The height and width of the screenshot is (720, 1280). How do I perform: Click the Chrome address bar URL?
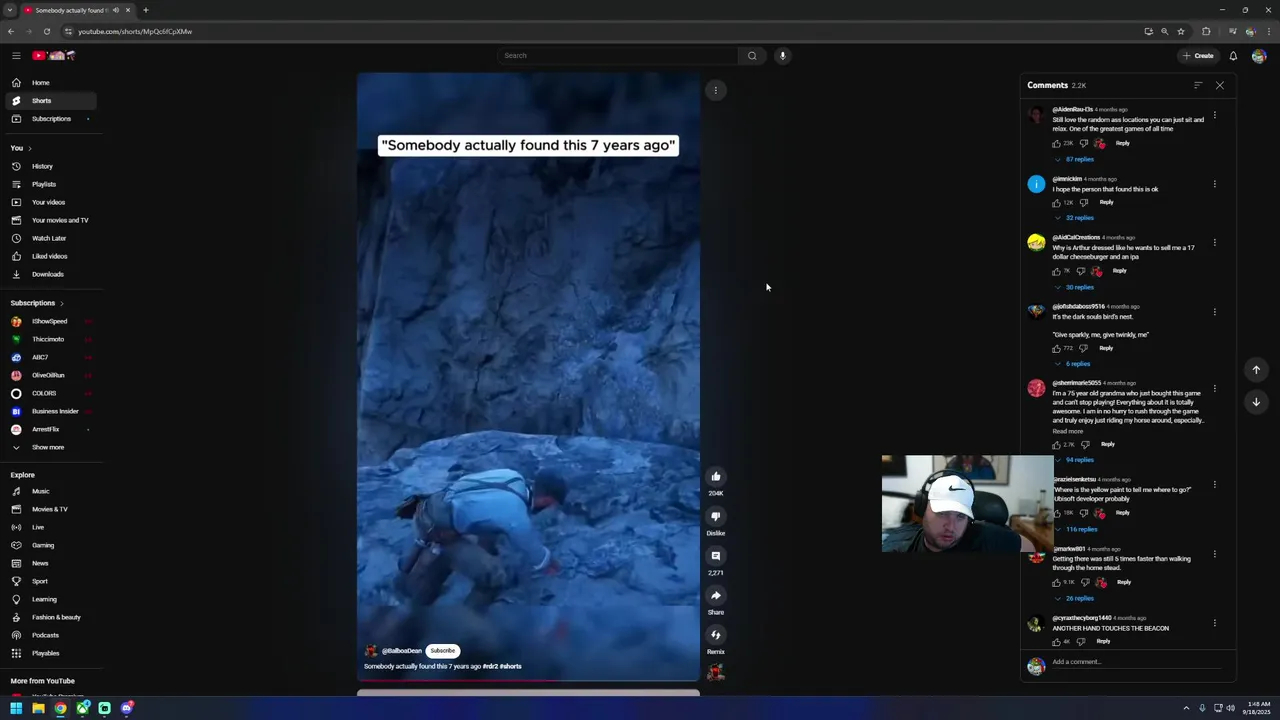point(135,31)
